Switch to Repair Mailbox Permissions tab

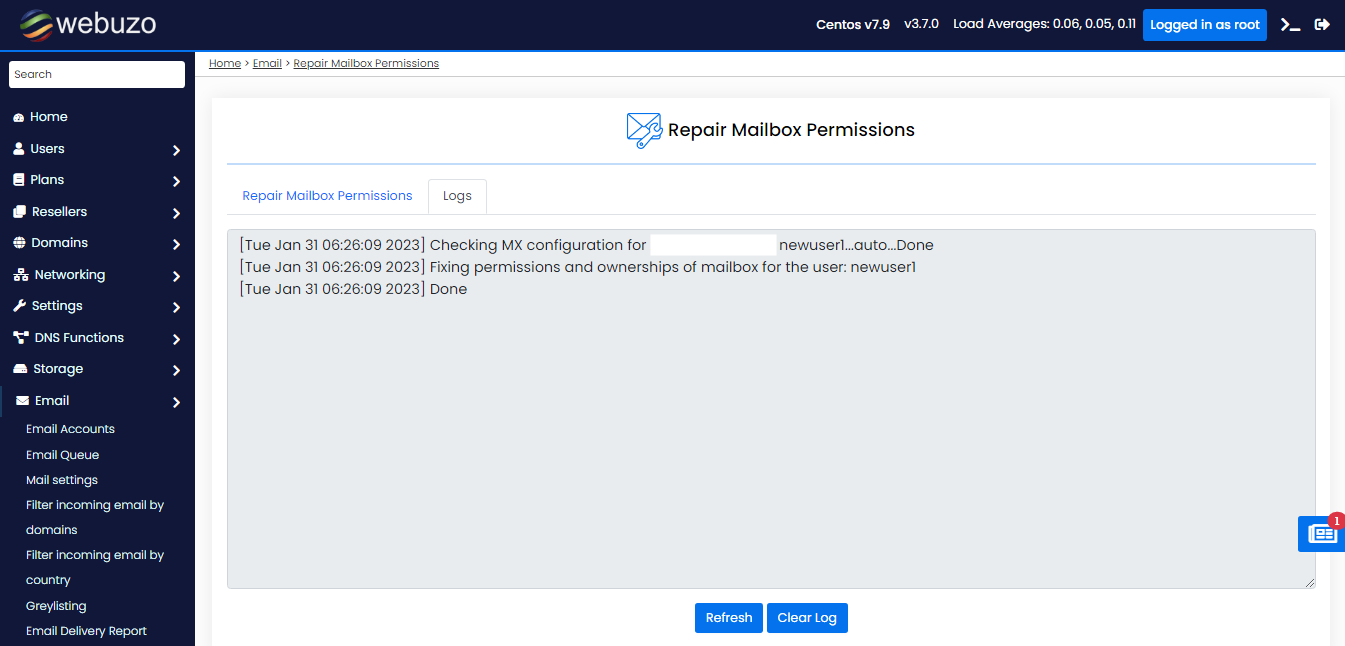(x=327, y=196)
